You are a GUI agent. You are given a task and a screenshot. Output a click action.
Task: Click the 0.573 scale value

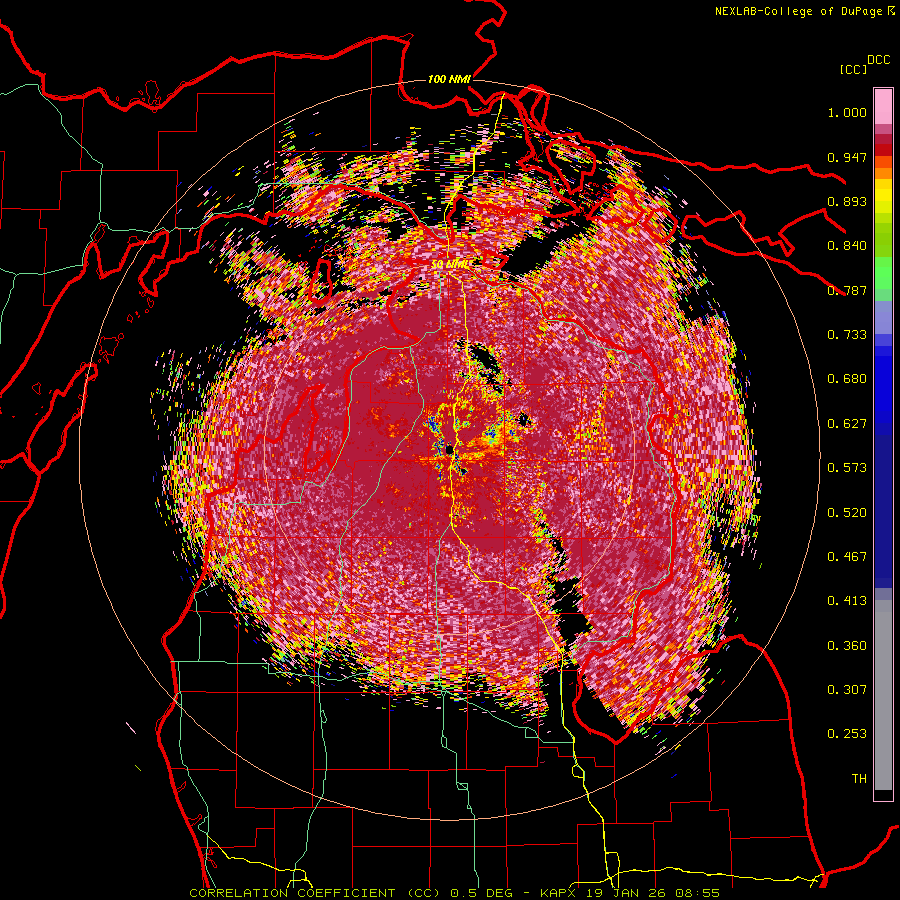tap(847, 468)
